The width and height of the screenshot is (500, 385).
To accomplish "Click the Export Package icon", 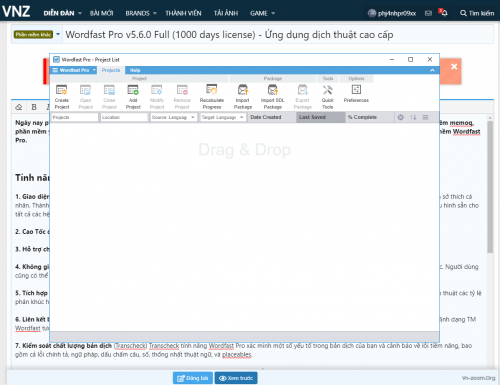I will pos(302,90).
